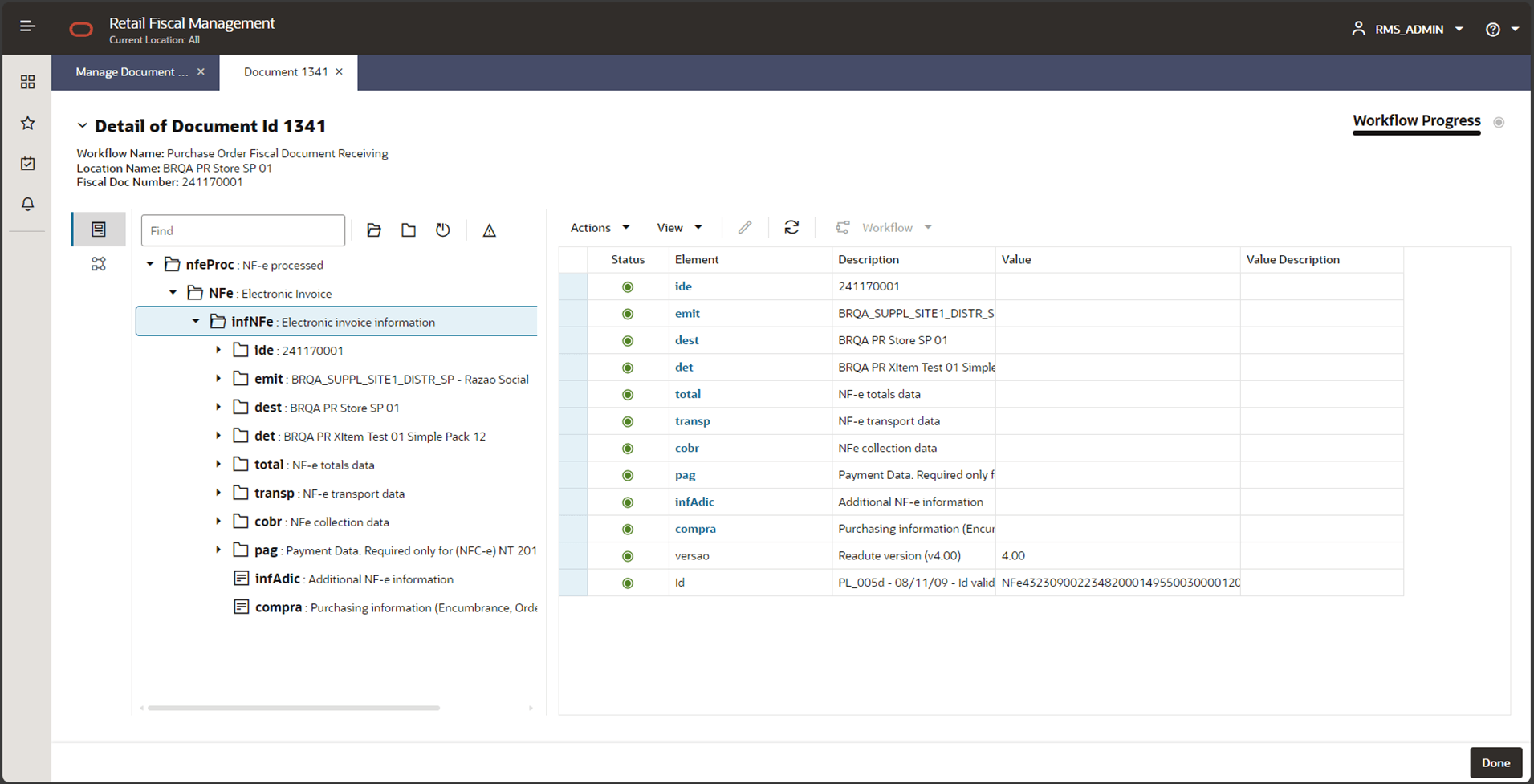The width and height of the screenshot is (1534, 784).
Task: Click the Oracle logo icon
Action: coord(81,30)
